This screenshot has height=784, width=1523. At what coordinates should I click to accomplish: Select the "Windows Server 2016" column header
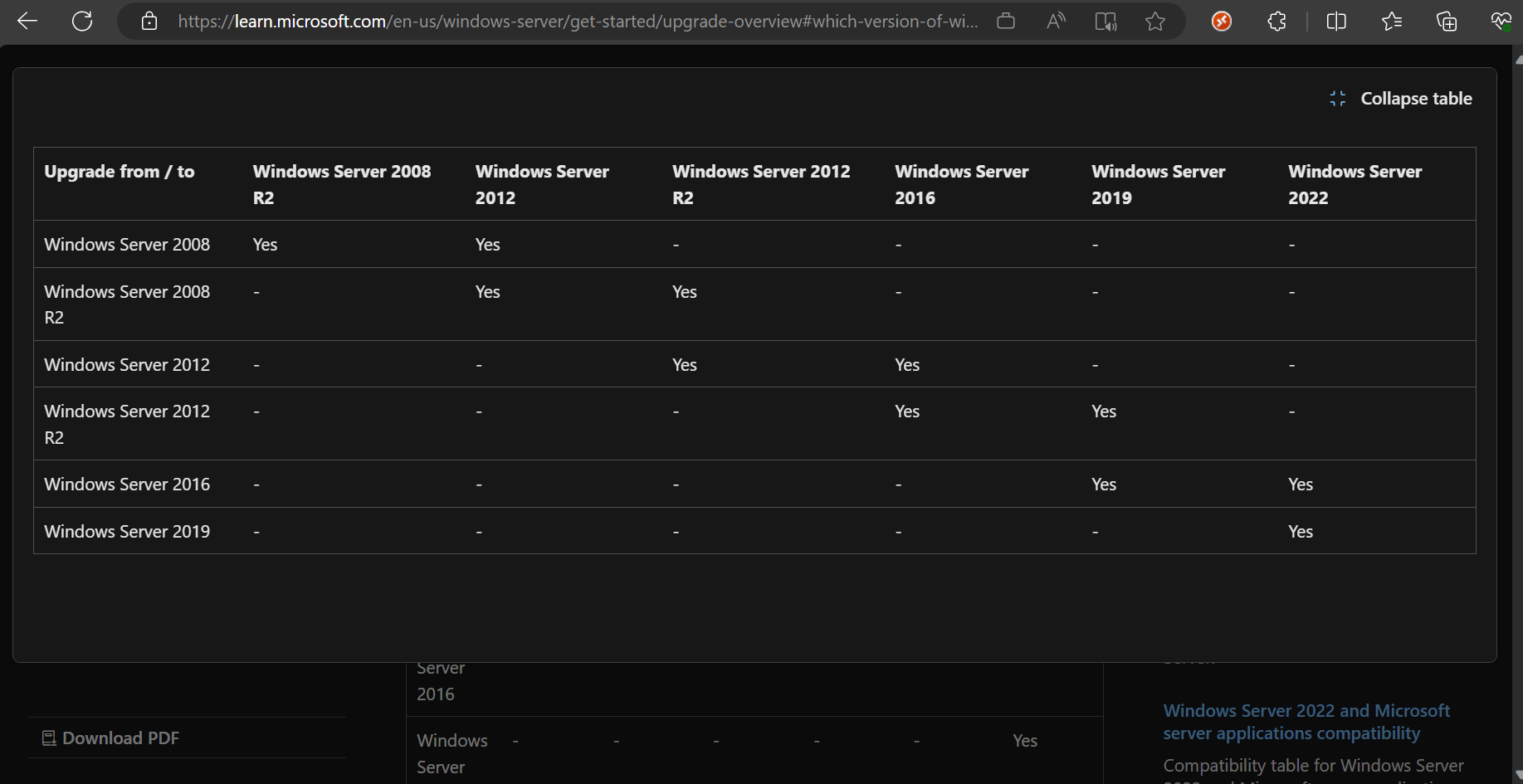coord(961,184)
